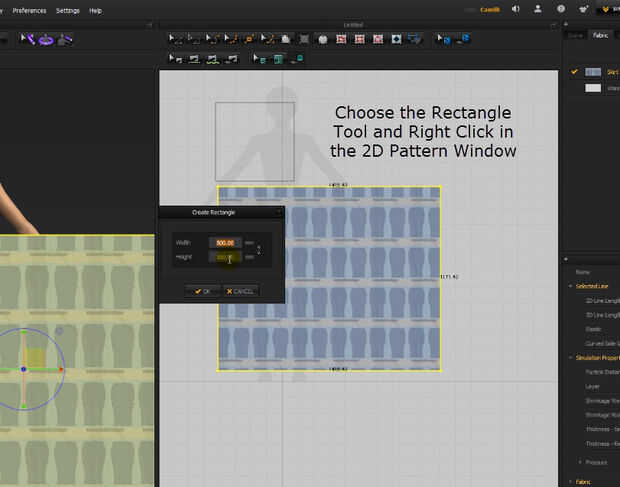Switch to the Fabric tab
Screen dimensions: 620x487
600,34
